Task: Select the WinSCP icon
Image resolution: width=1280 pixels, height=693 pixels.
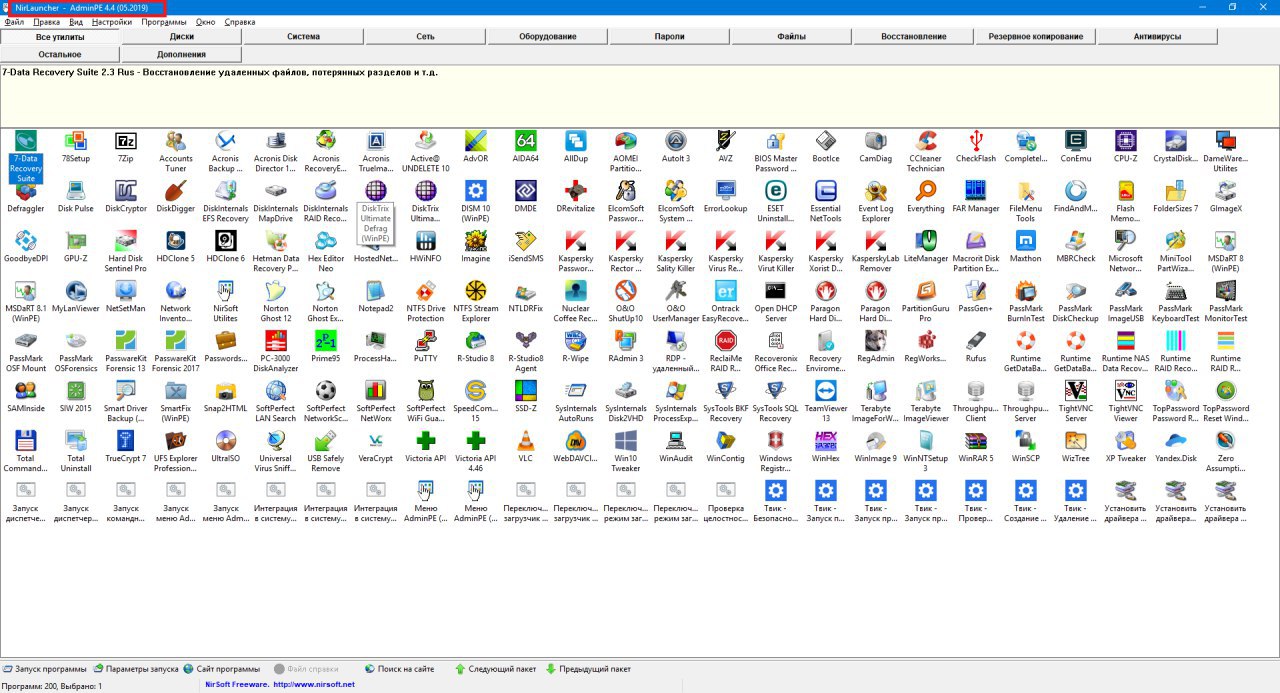Action: (x=1026, y=441)
